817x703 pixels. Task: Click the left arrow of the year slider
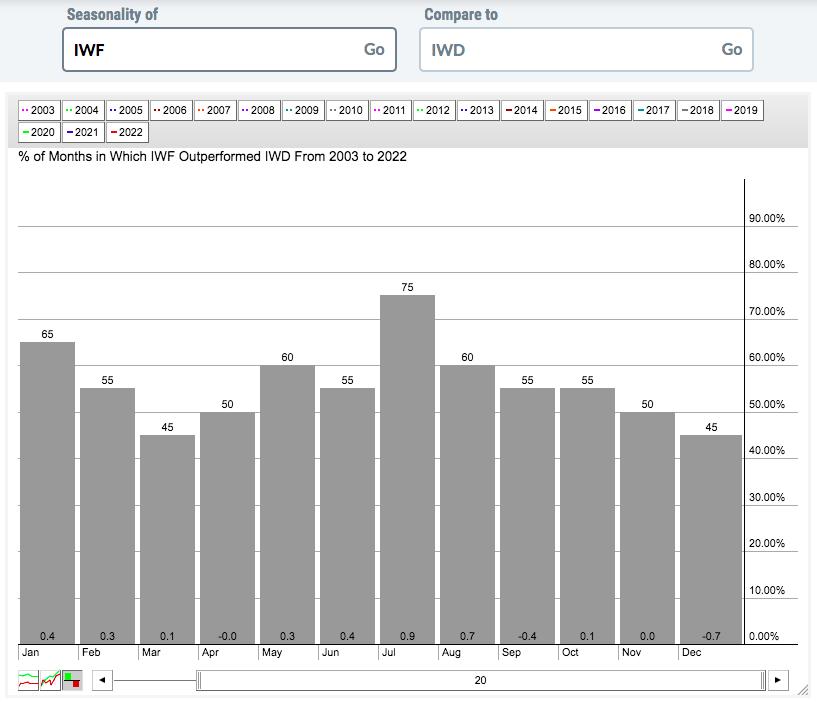(x=101, y=681)
